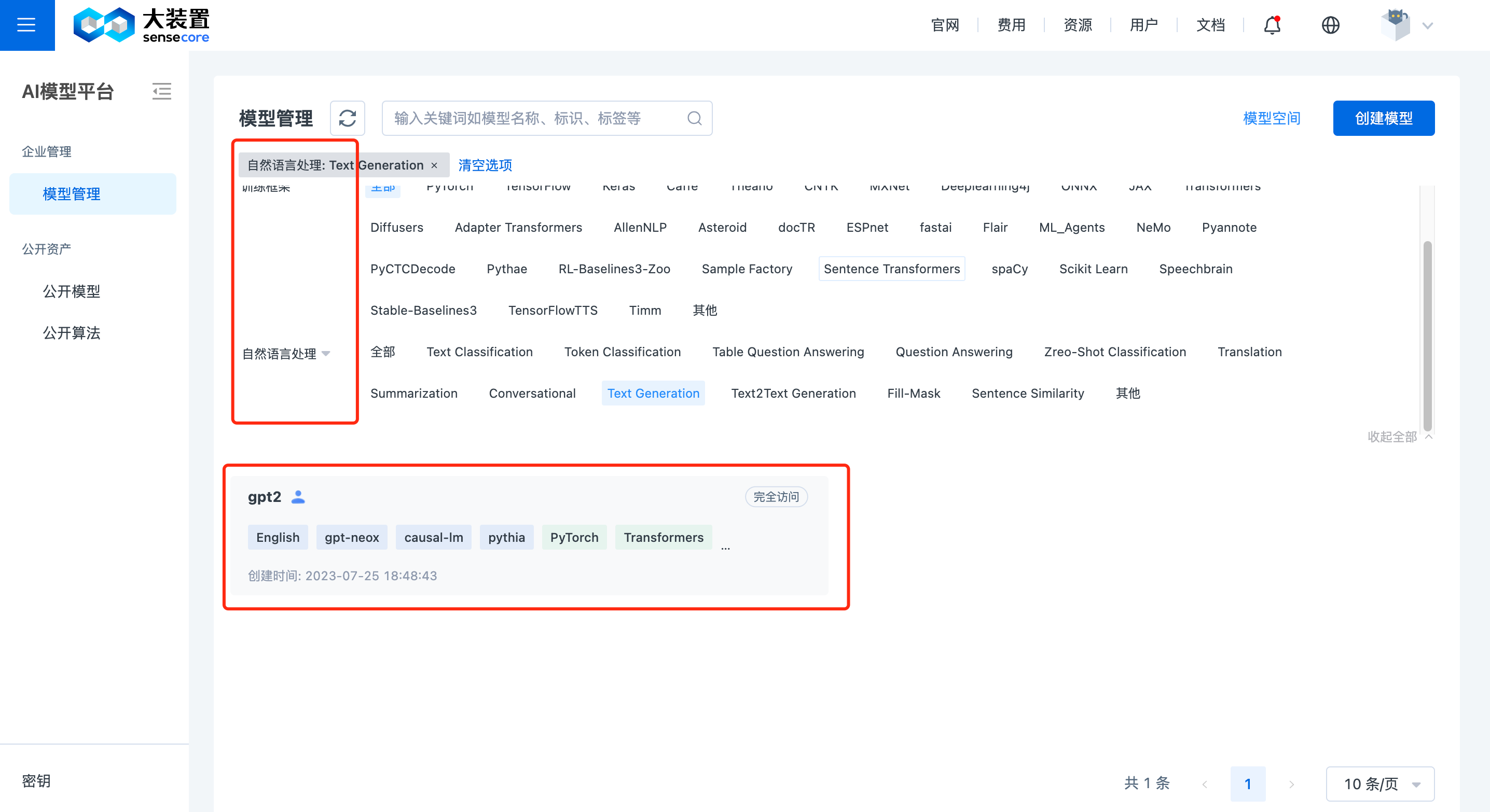Open 公开模型 in the sidebar
The height and width of the screenshot is (812, 1490).
72,291
